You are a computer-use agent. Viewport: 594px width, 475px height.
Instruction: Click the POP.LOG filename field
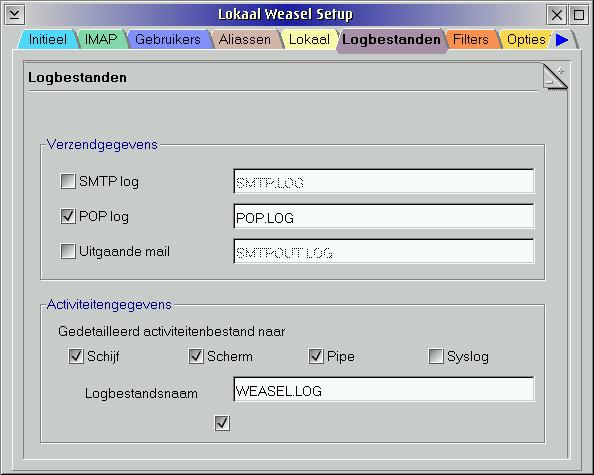pyautogui.click(x=384, y=217)
